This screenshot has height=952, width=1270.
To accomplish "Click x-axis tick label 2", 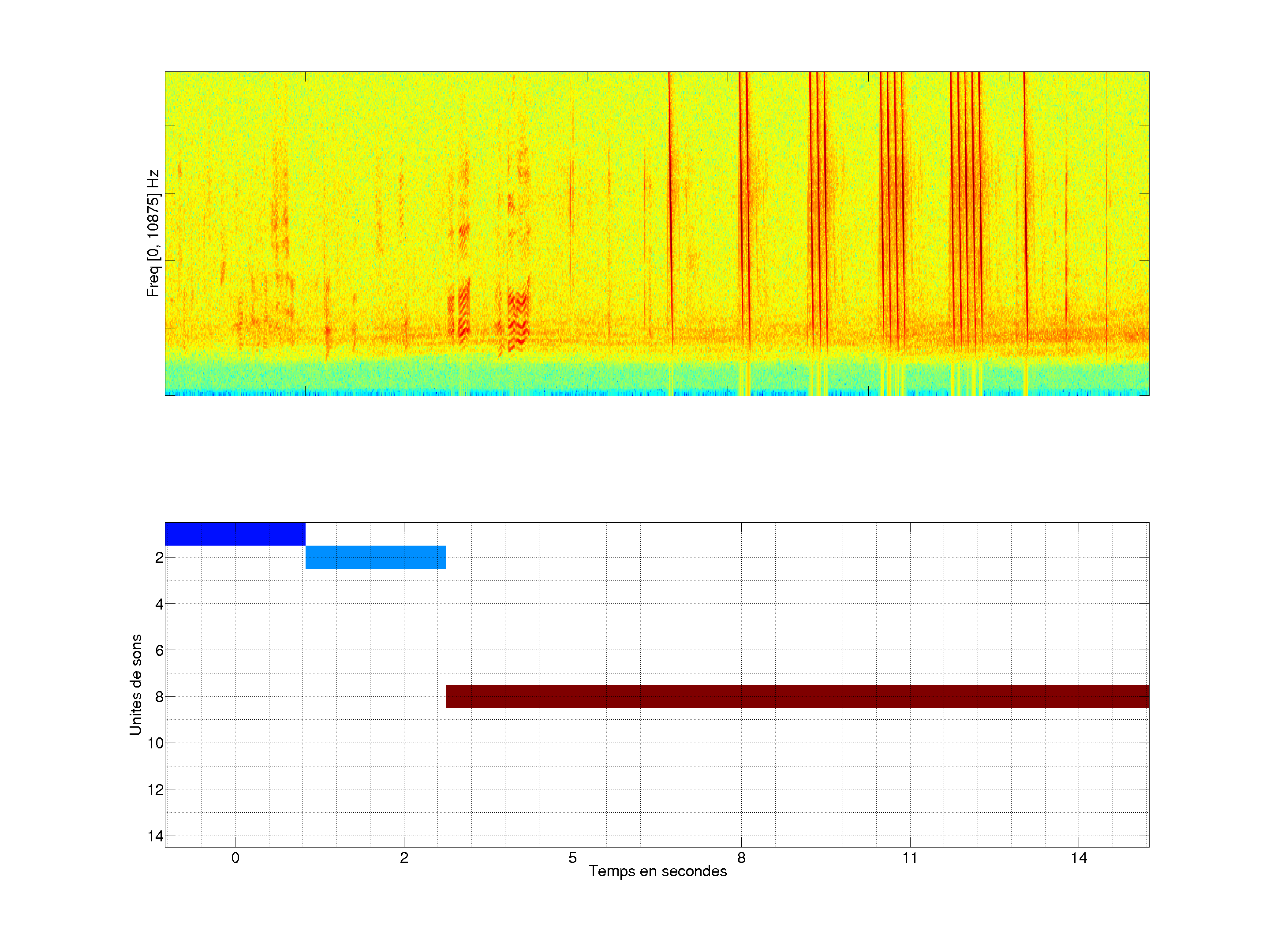I will pos(403,858).
